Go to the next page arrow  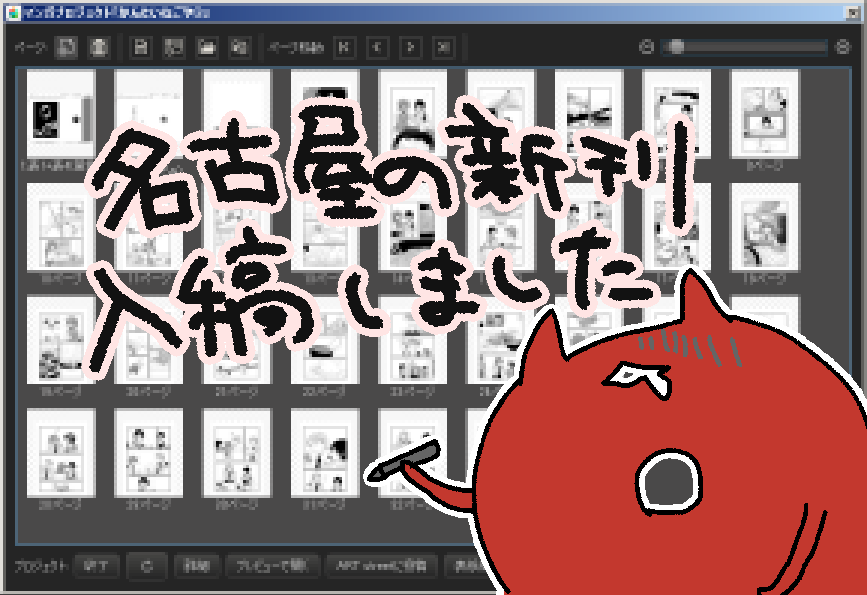pyautogui.click(x=410, y=48)
